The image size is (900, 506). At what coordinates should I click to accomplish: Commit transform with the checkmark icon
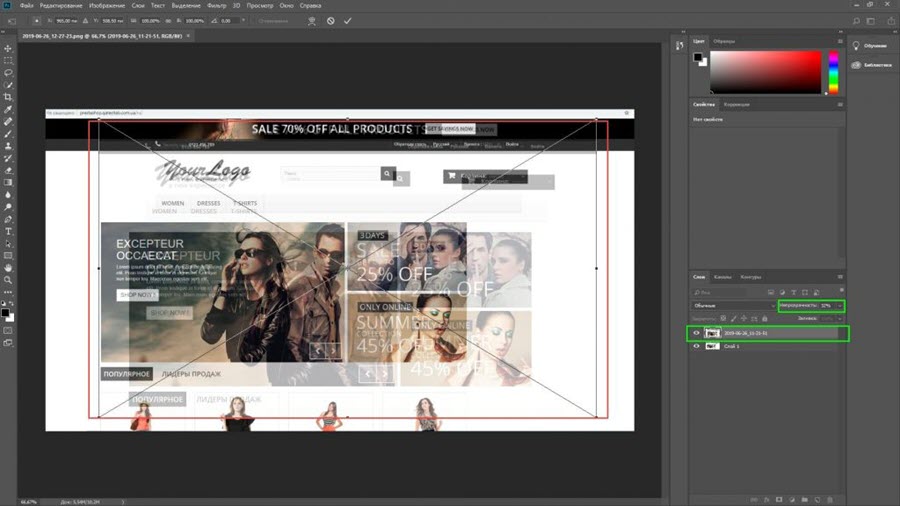point(347,21)
